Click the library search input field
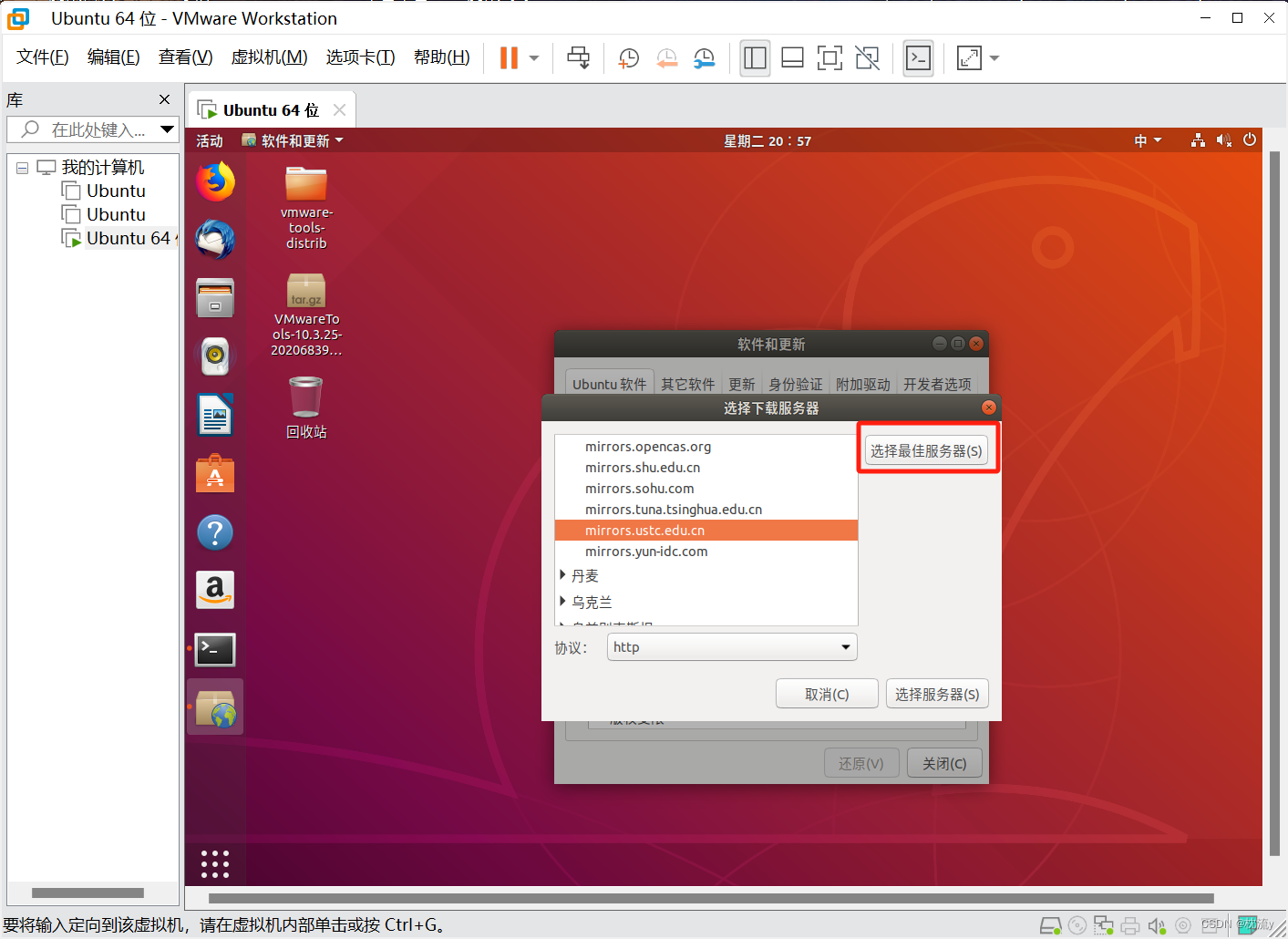Image resolution: width=1288 pixels, height=939 pixels. (x=91, y=129)
